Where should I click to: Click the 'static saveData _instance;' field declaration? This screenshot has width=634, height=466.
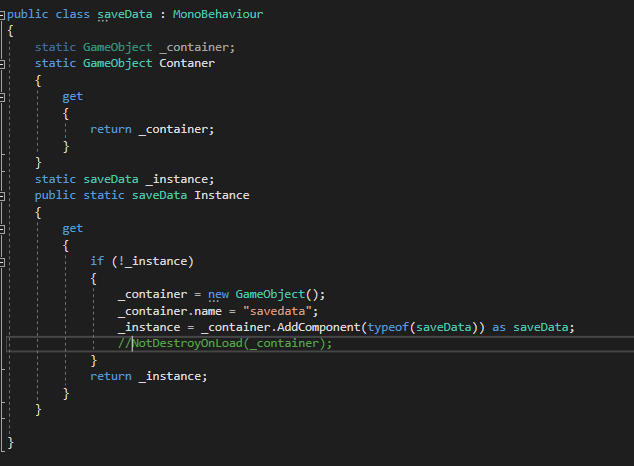[124, 179]
